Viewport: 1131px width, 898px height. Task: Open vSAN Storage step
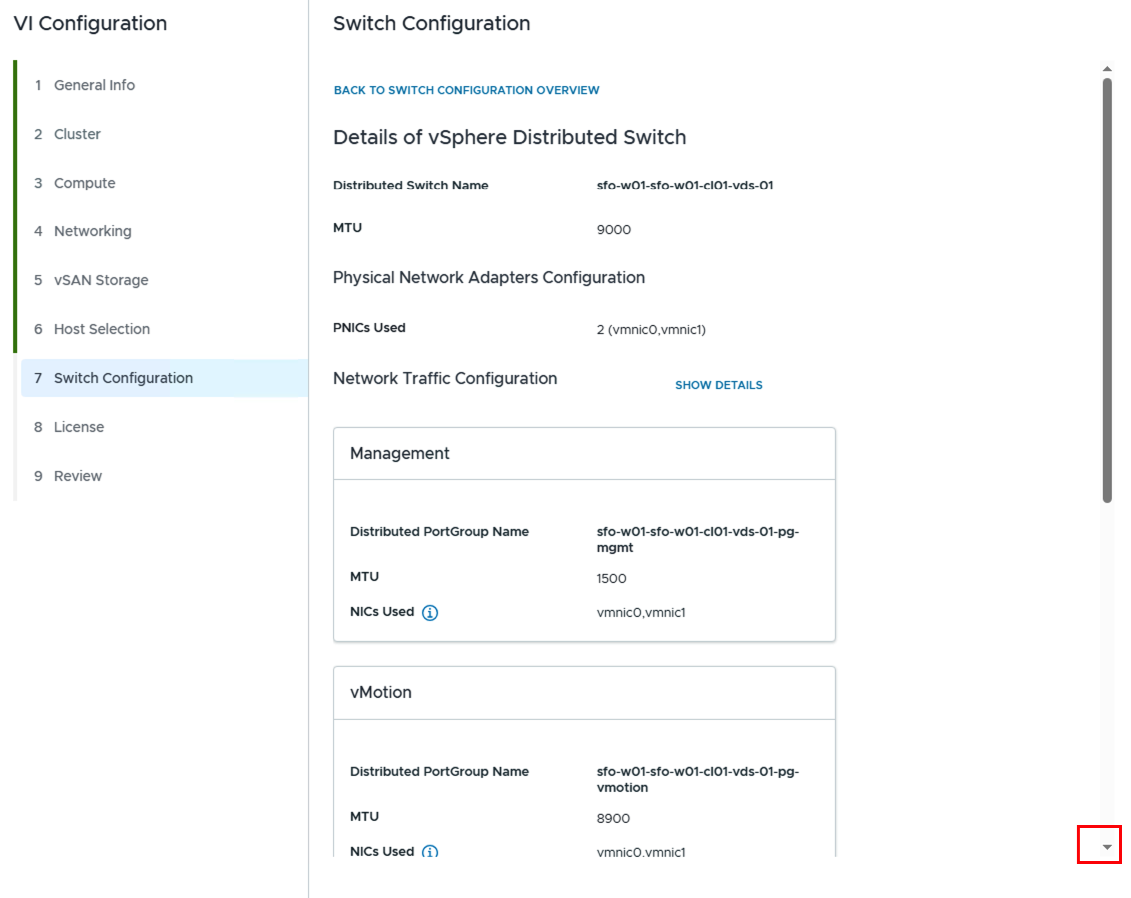click(x=101, y=280)
